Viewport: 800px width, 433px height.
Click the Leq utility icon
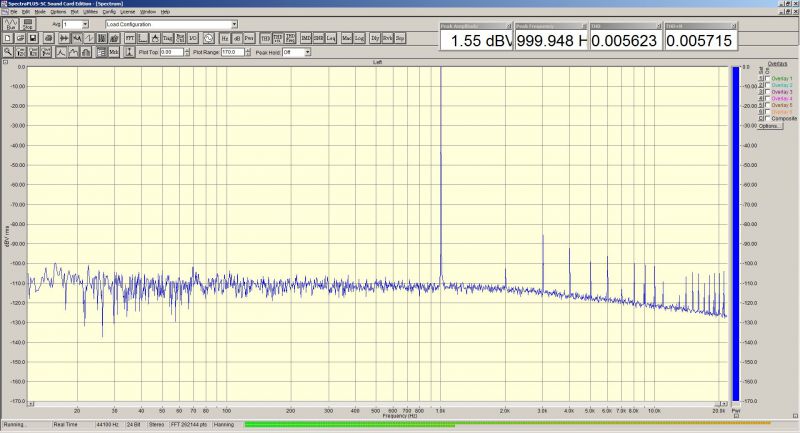(x=331, y=38)
